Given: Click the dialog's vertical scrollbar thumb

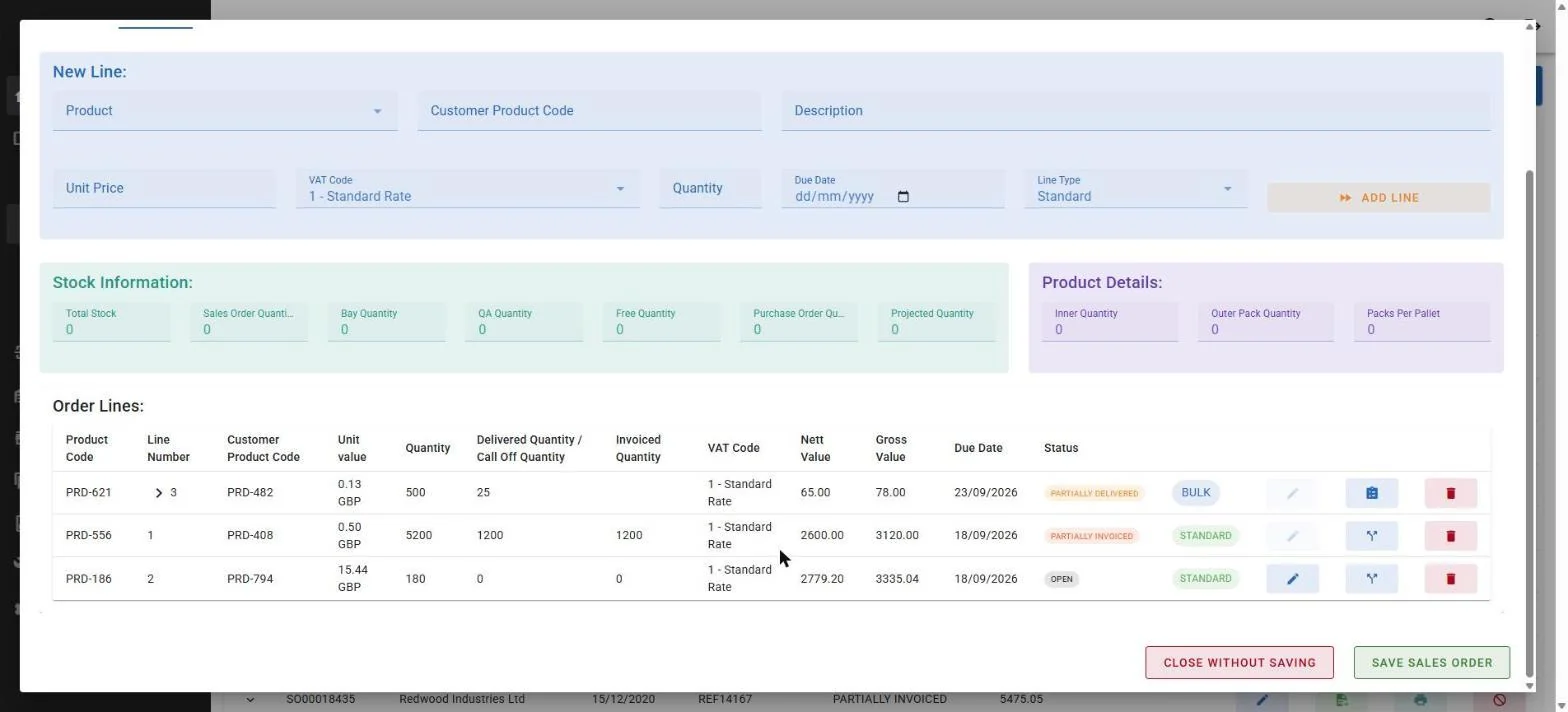Looking at the screenshot, I should [1528, 425].
